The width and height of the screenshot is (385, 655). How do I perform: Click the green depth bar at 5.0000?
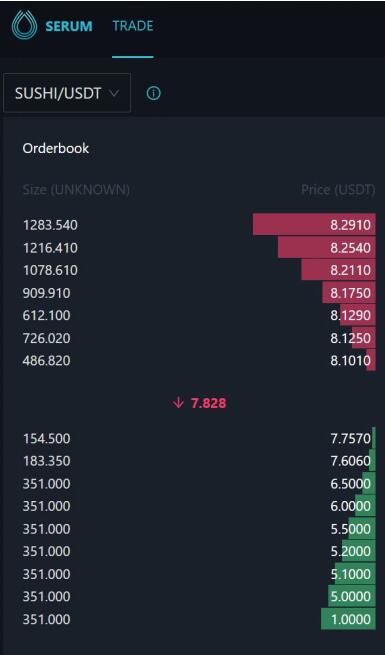coord(352,596)
